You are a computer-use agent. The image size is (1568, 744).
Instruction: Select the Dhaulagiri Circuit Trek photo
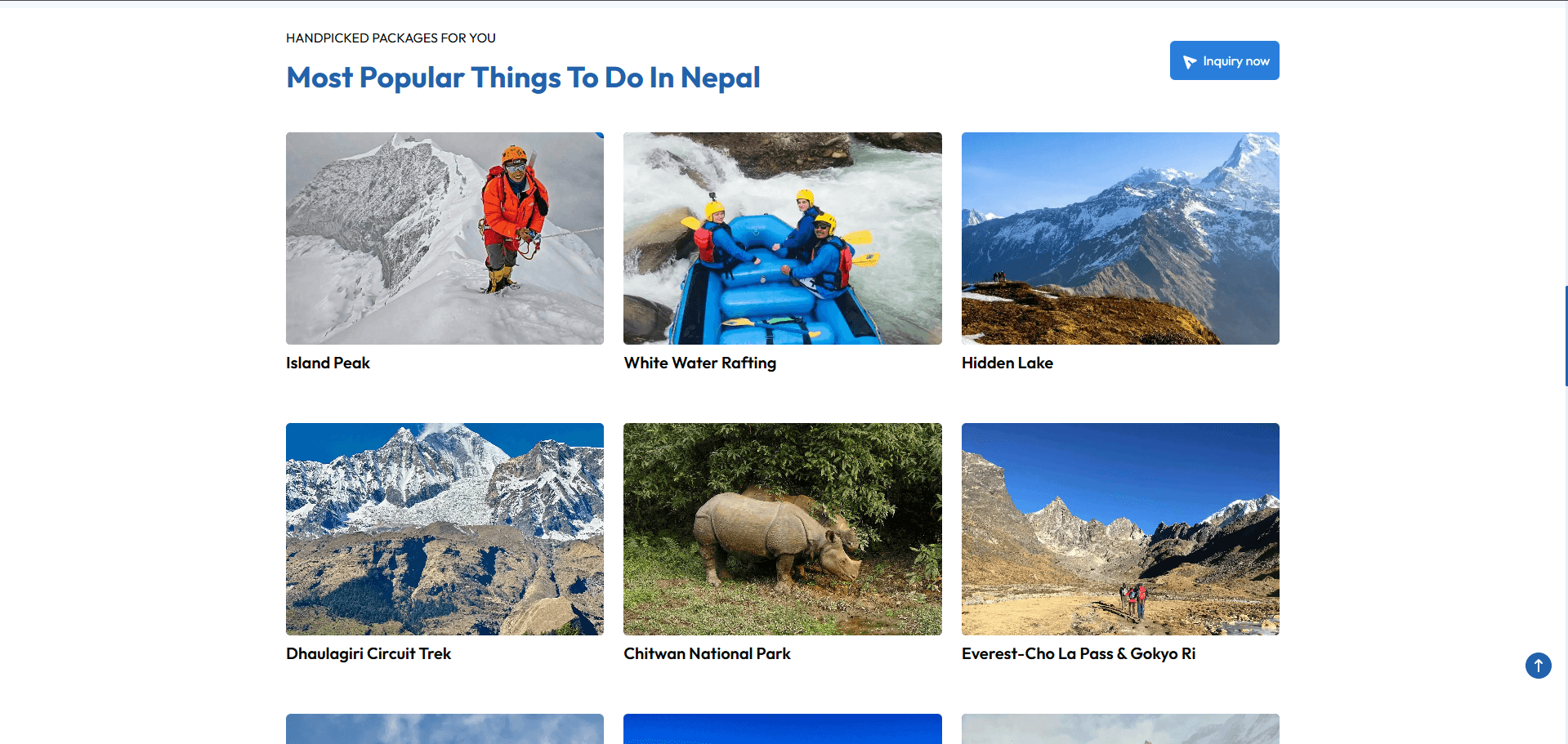coord(444,529)
